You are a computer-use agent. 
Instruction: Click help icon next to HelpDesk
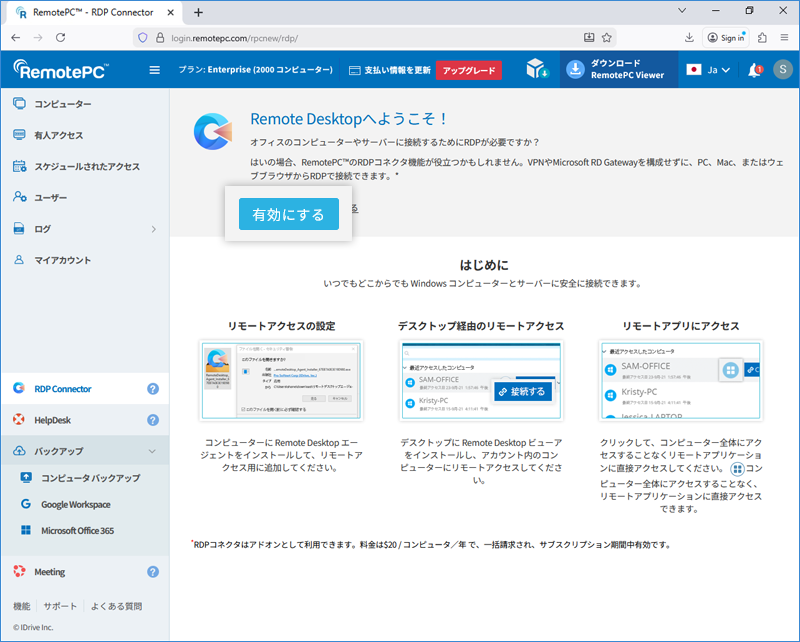click(153, 420)
